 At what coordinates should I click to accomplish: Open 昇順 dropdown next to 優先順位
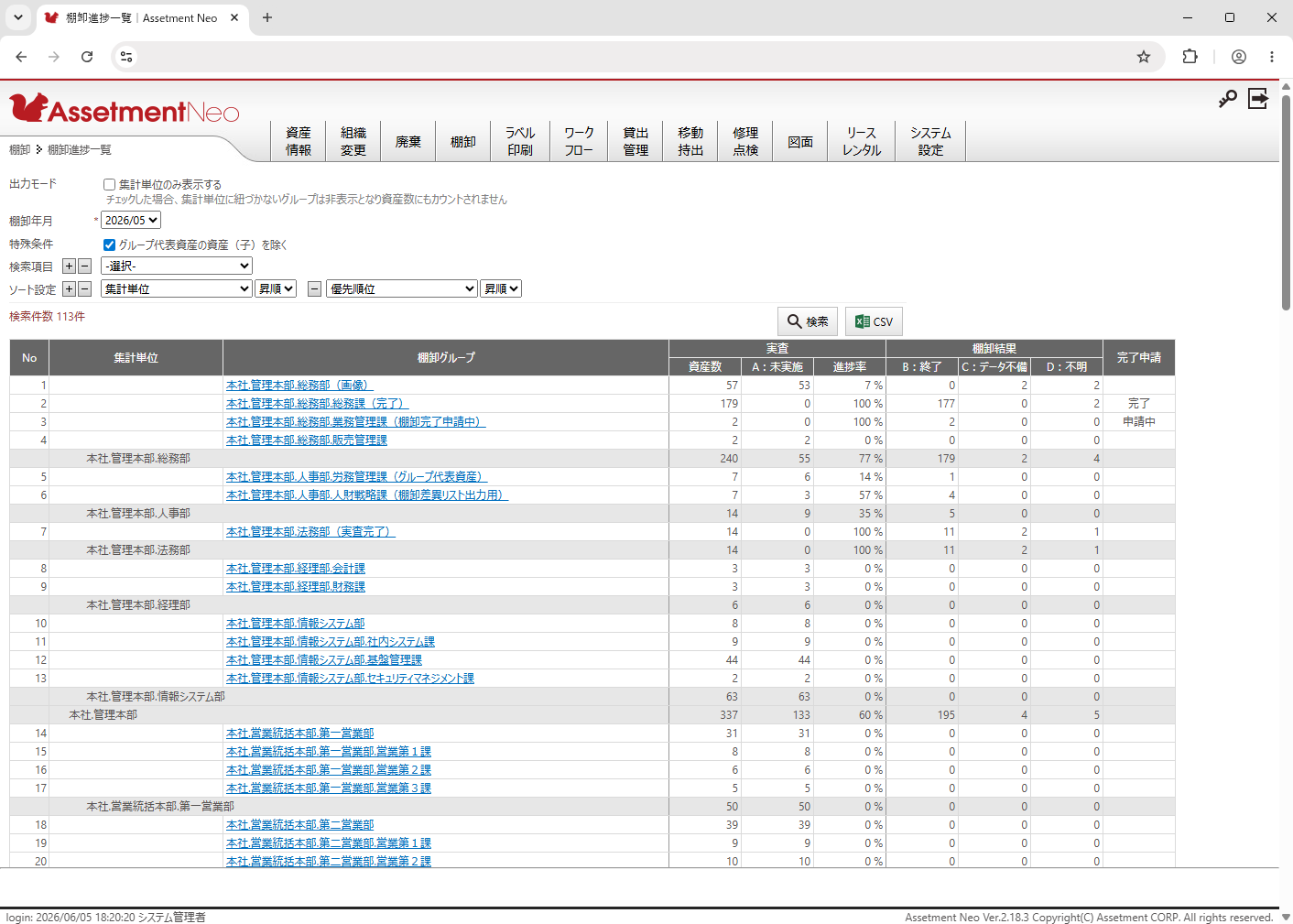[501, 288]
